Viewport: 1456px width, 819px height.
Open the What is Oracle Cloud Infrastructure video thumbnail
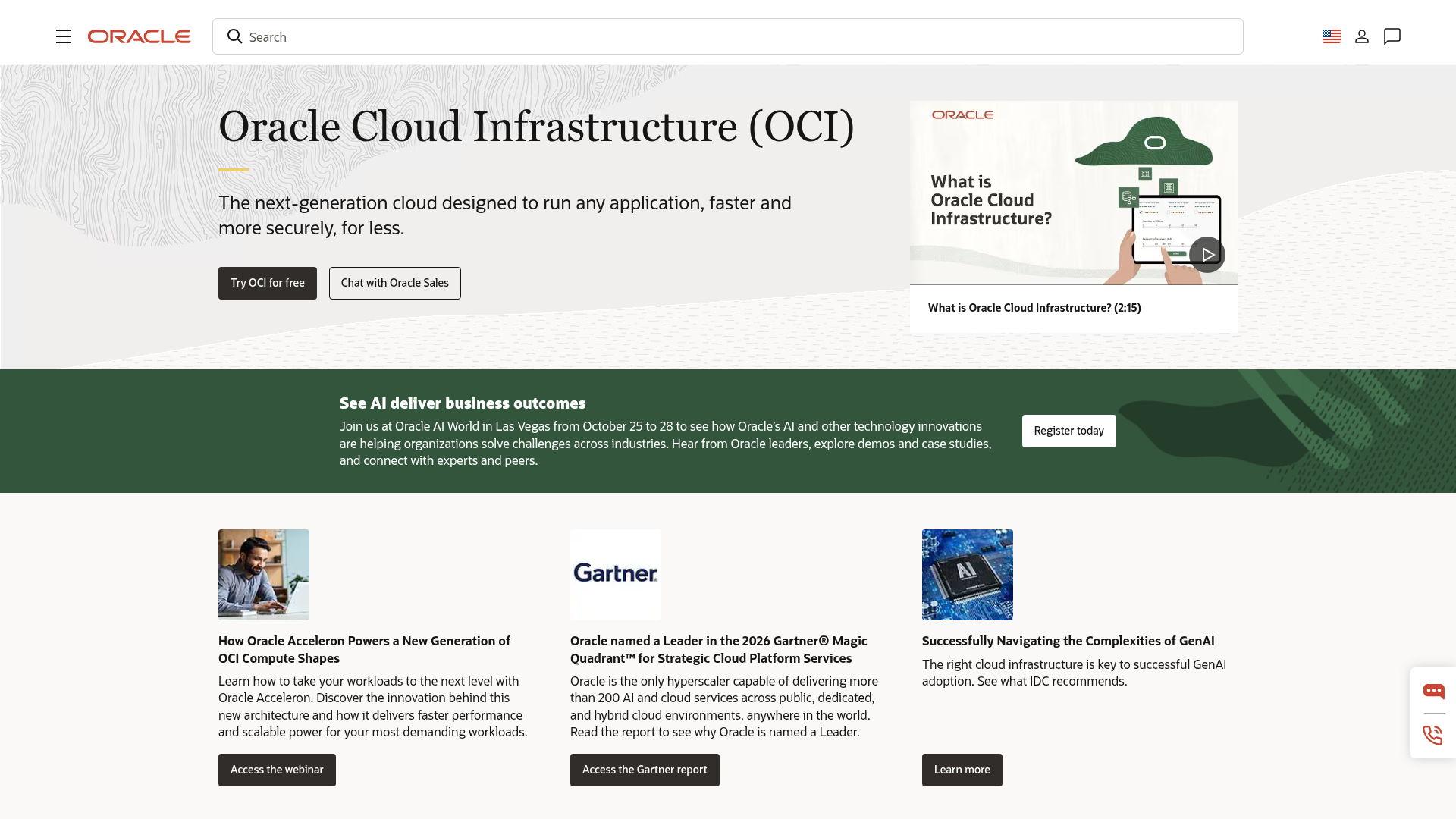(x=1074, y=193)
